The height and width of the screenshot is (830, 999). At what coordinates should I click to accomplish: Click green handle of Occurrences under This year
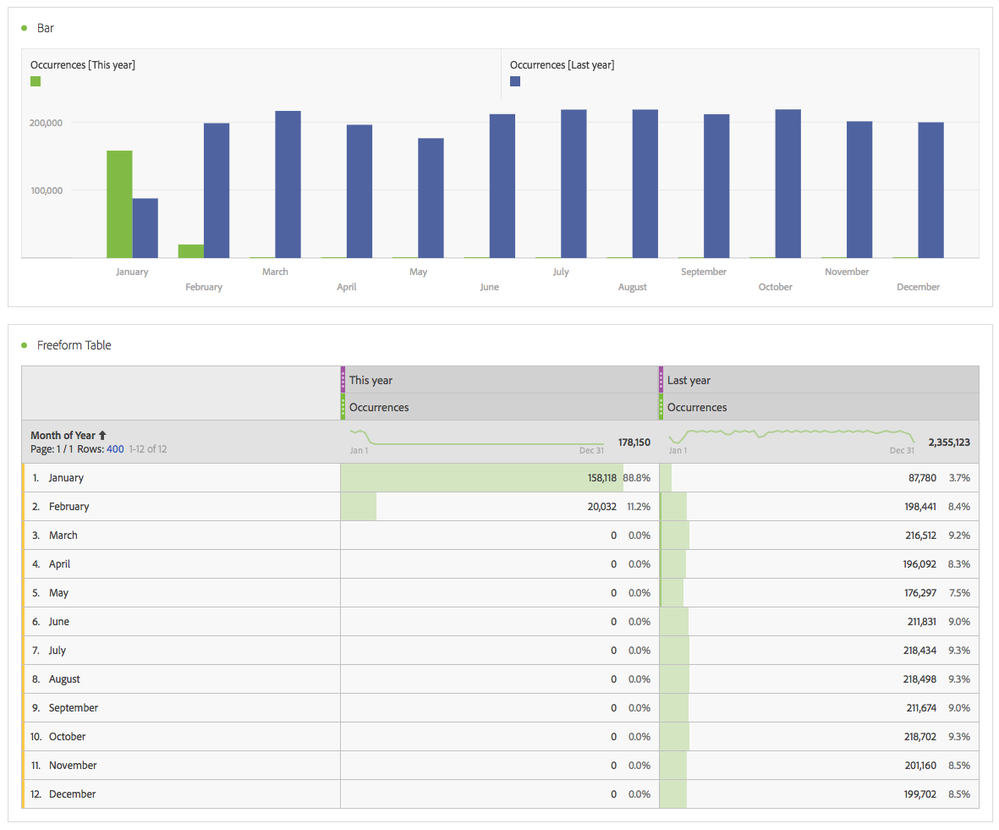click(343, 407)
